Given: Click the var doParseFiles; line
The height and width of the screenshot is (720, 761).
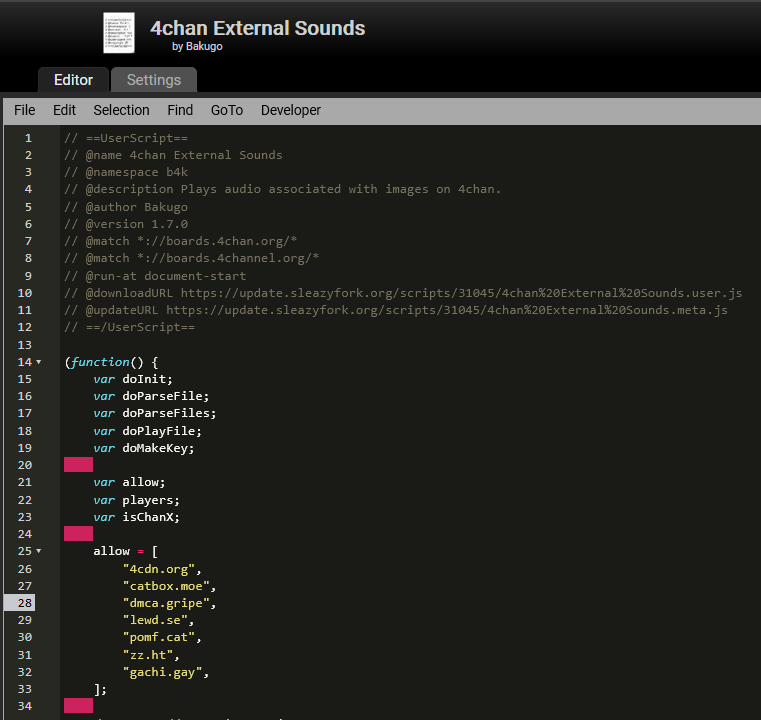Looking at the screenshot, I should [x=155, y=413].
